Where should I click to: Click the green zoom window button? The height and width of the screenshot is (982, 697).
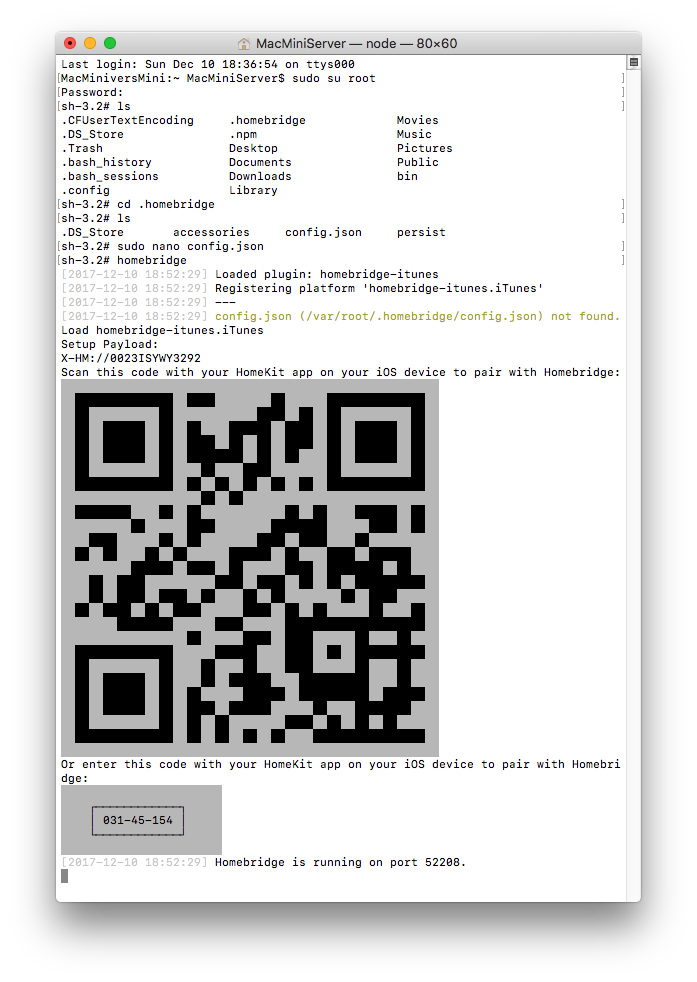[110, 43]
